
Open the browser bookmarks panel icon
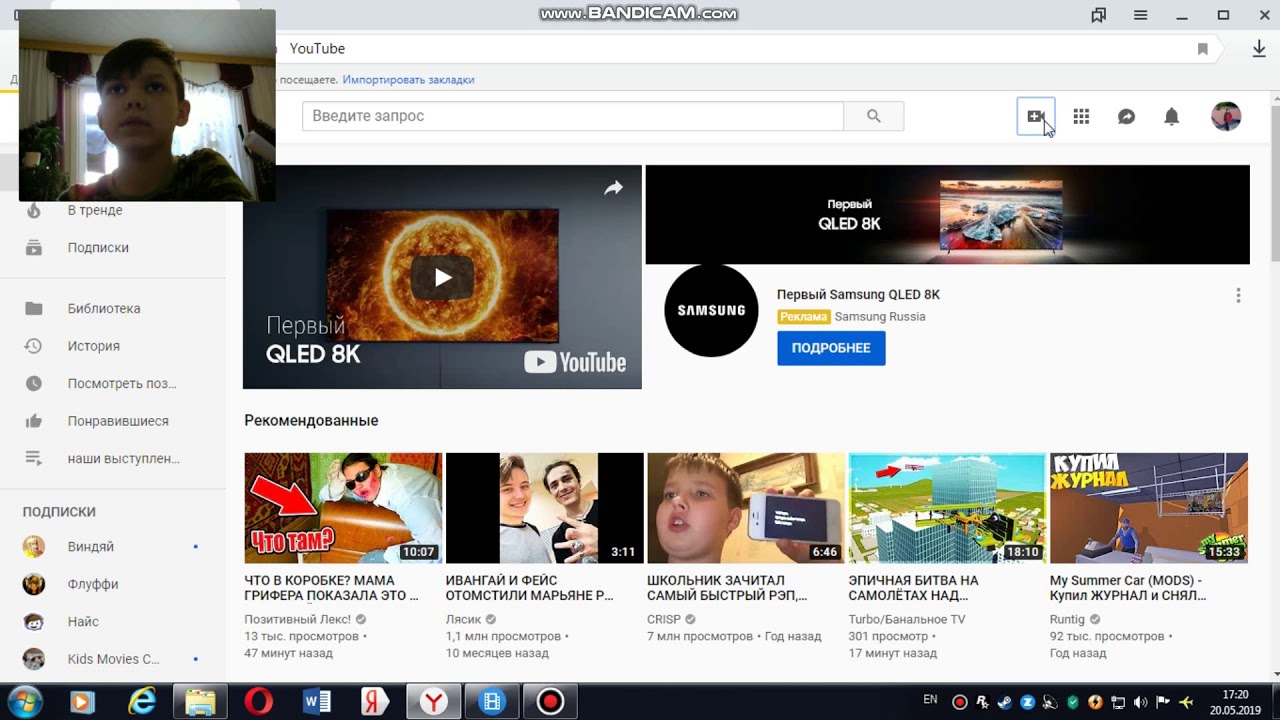coord(1099,15)
